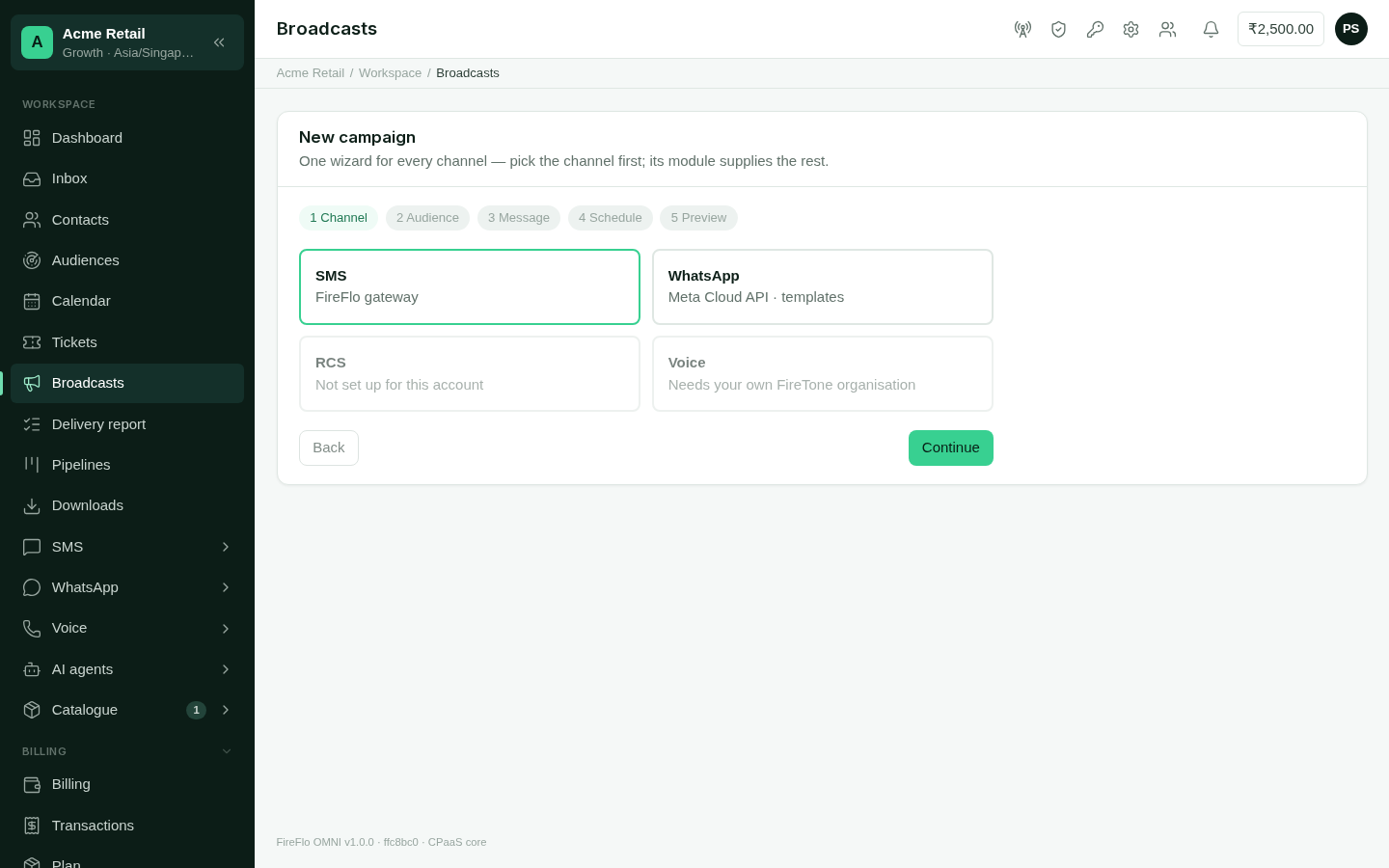Select the RCS channel card
This screenshot has height=868, width=1389.
pos(470,373)
